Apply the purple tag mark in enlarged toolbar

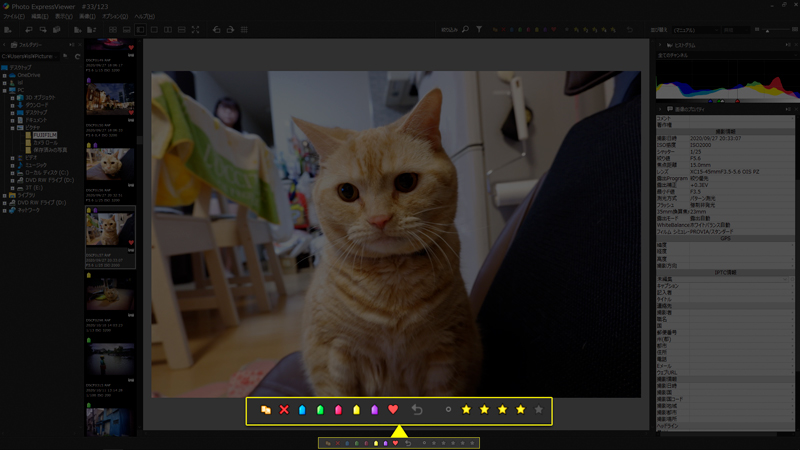click(x=374, y=410)
